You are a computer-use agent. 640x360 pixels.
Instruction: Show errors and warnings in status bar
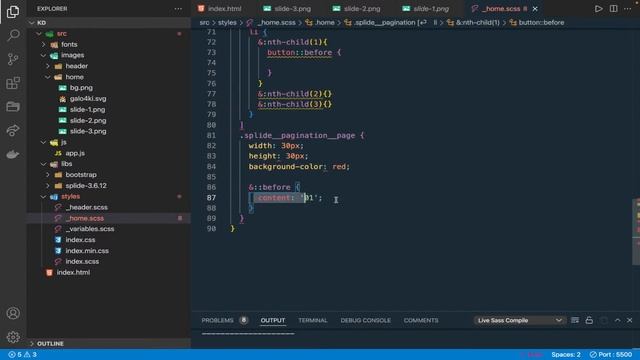(22, 355)
